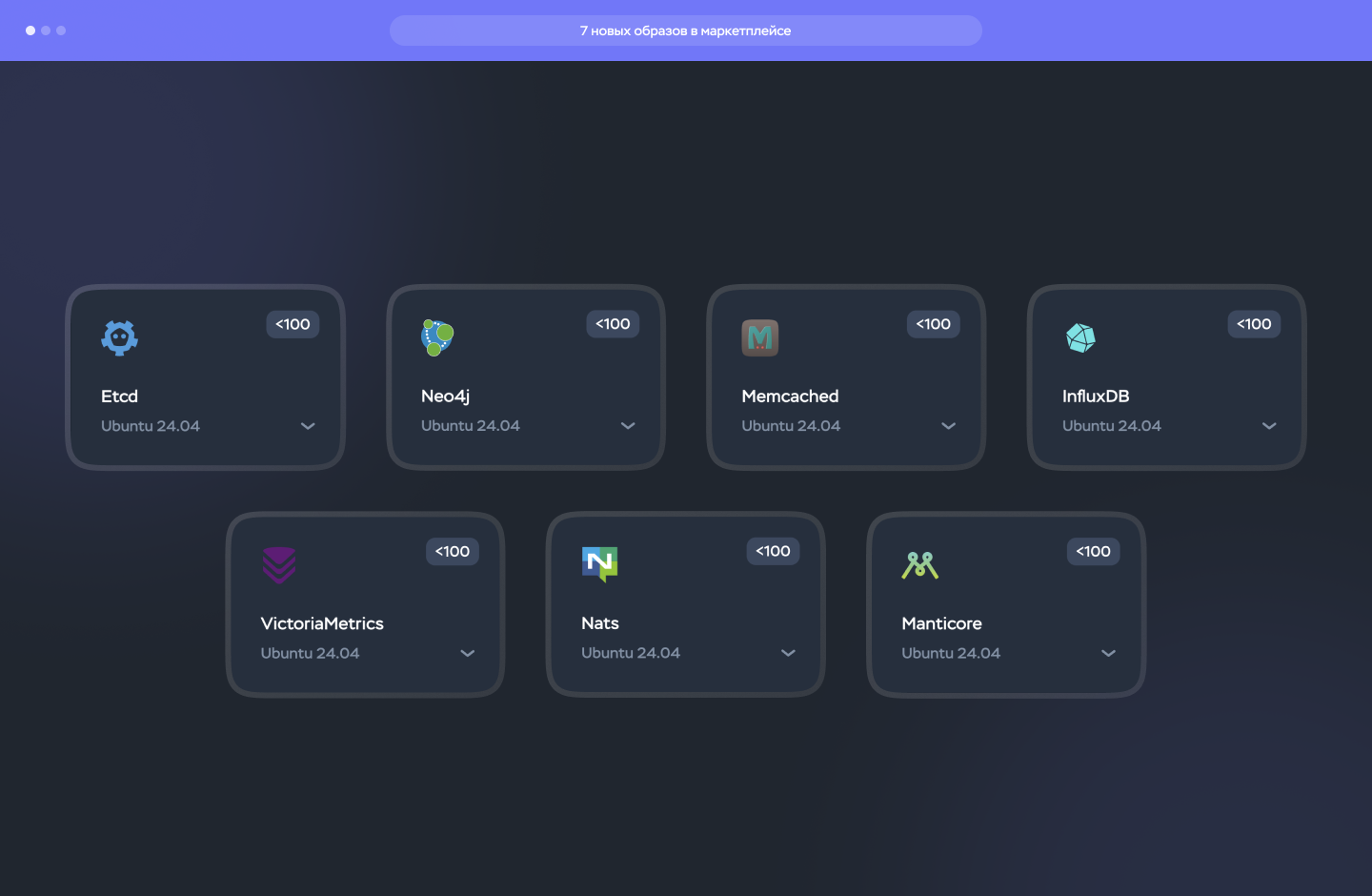The width and height of the screenshot is (1372, 896).
Task: Choose the InfluxDB card title
Action: point(1096,397)
